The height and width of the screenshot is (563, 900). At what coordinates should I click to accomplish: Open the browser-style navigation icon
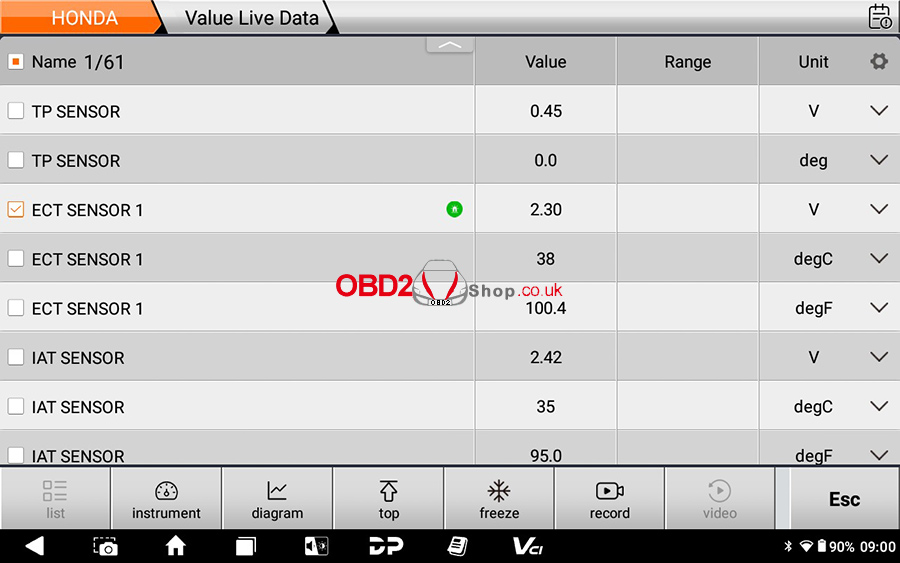coord(316,546)
